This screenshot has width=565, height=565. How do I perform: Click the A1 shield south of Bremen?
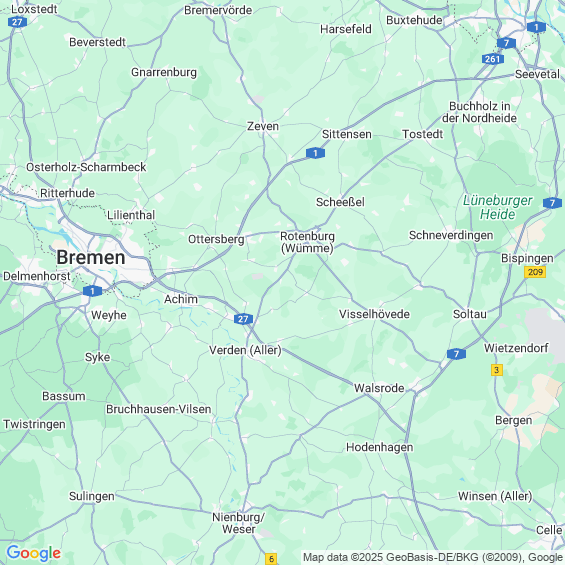92,291
